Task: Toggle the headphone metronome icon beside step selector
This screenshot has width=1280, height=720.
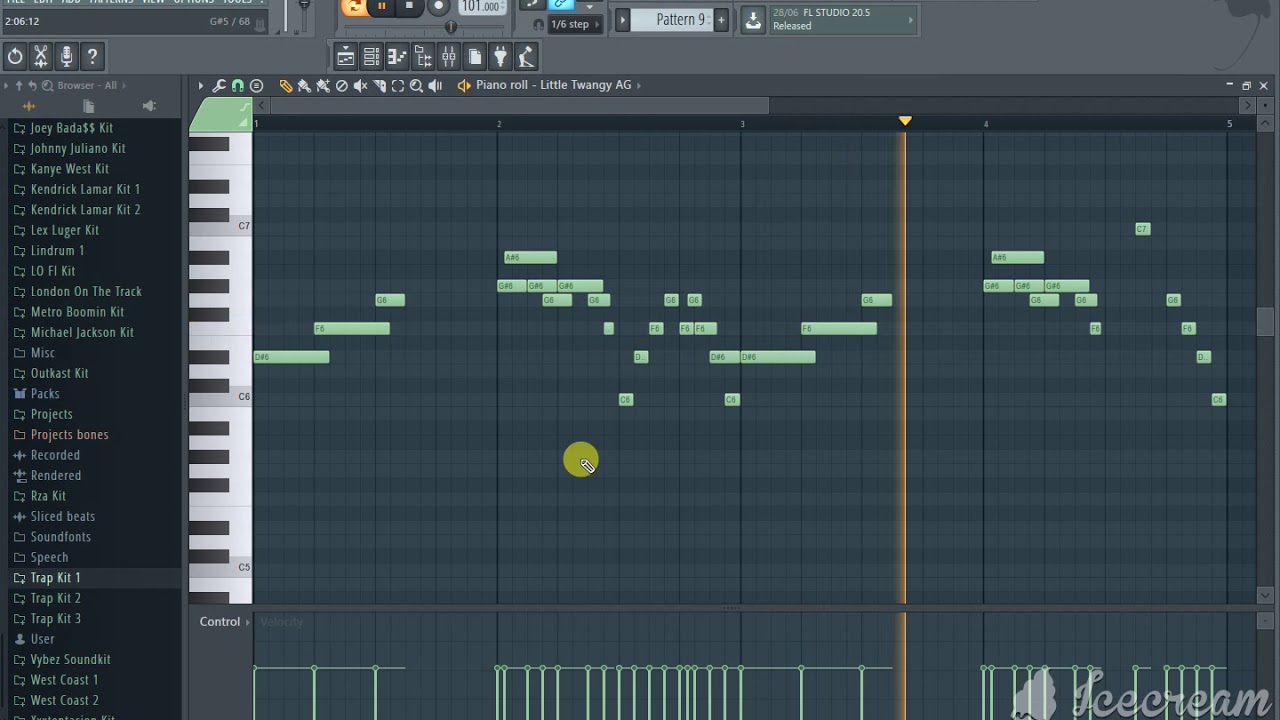Action: point(539,24)
